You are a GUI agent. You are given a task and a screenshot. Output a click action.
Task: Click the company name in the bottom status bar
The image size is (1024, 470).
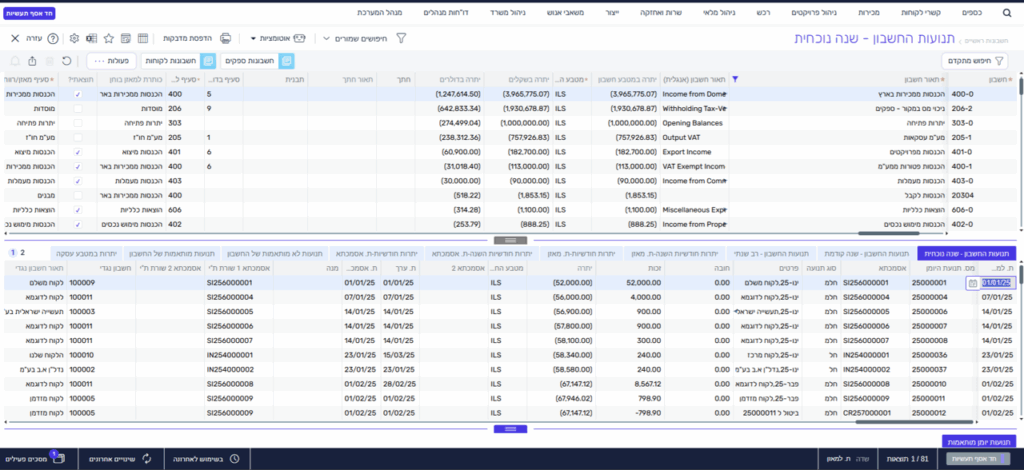tap(980, 459)
